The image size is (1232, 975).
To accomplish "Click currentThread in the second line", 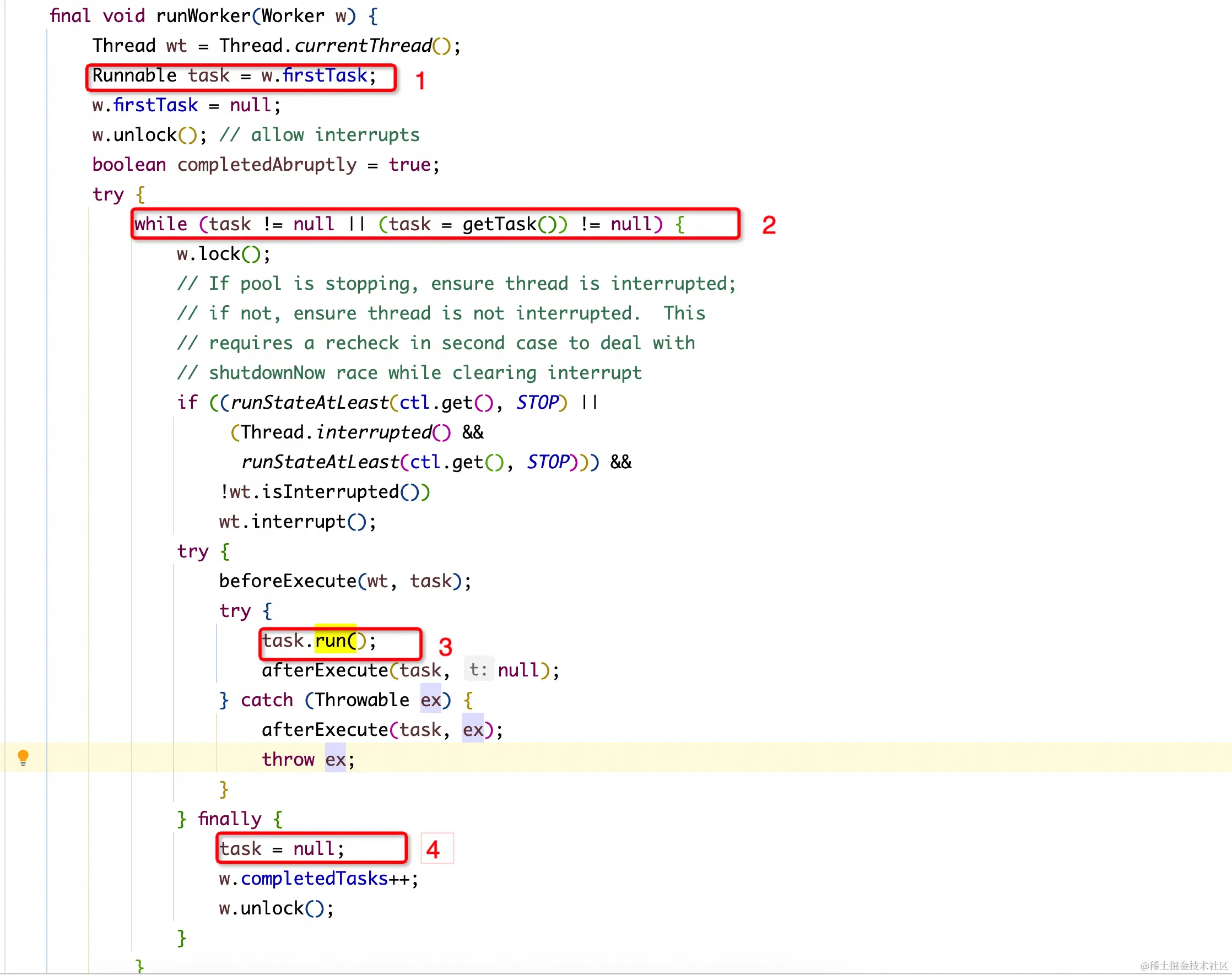I will click(x=363, y=46).
